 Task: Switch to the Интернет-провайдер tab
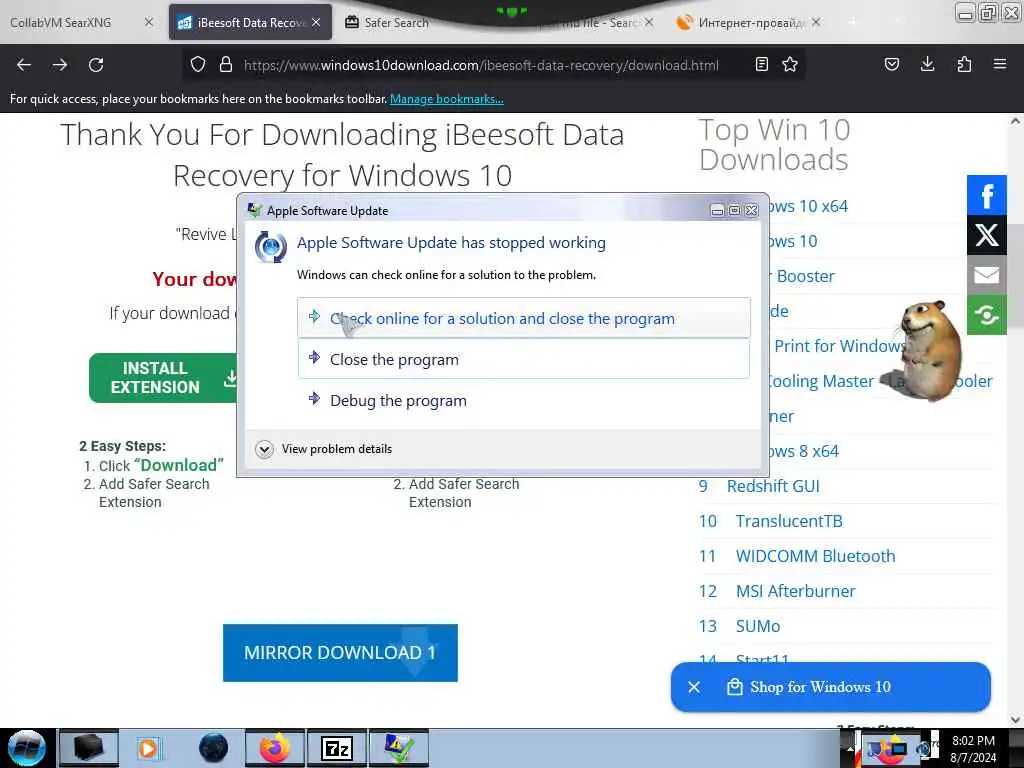point(748,22)
